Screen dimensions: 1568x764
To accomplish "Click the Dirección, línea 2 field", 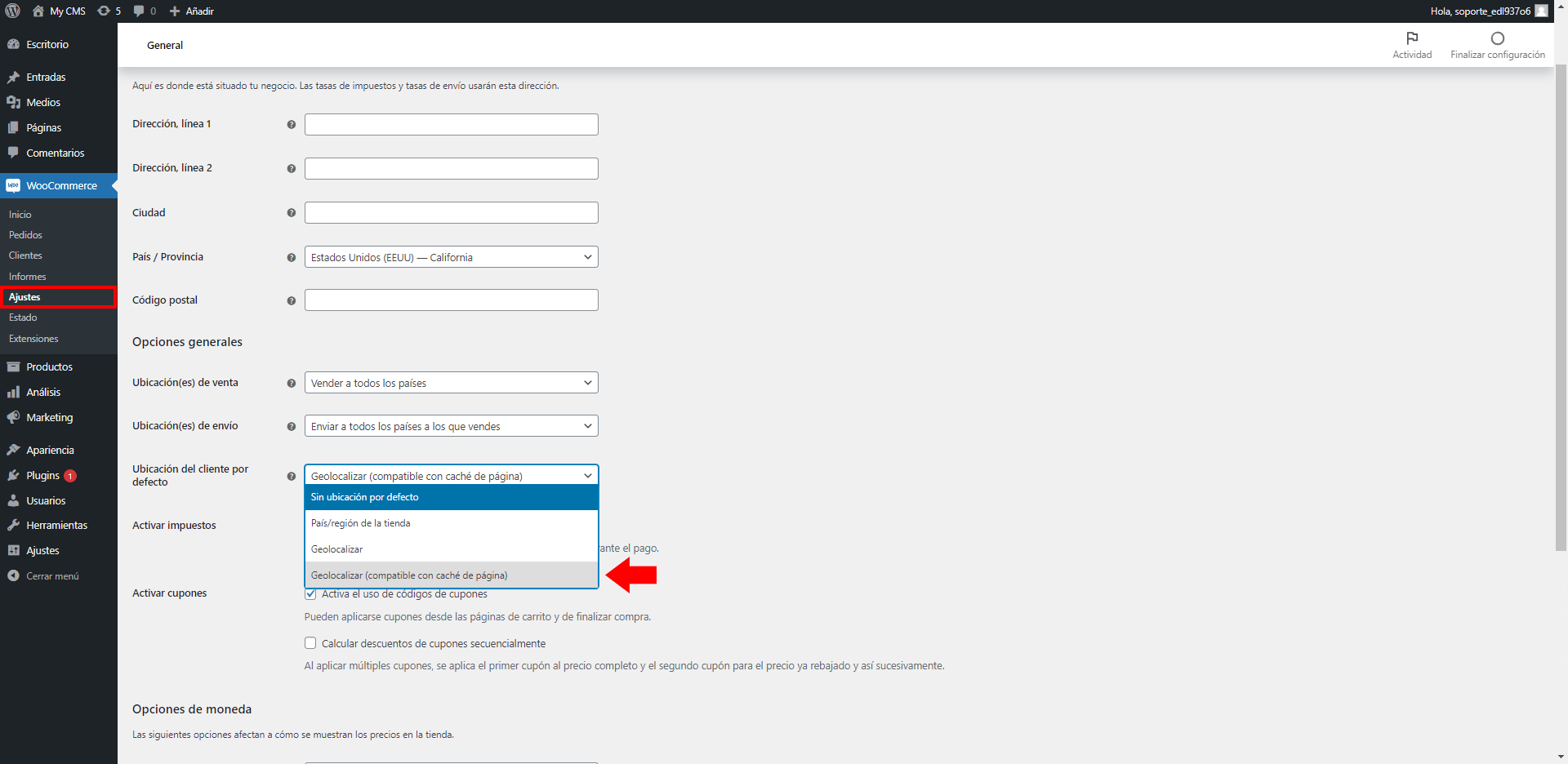I will [x=451, y=168].
